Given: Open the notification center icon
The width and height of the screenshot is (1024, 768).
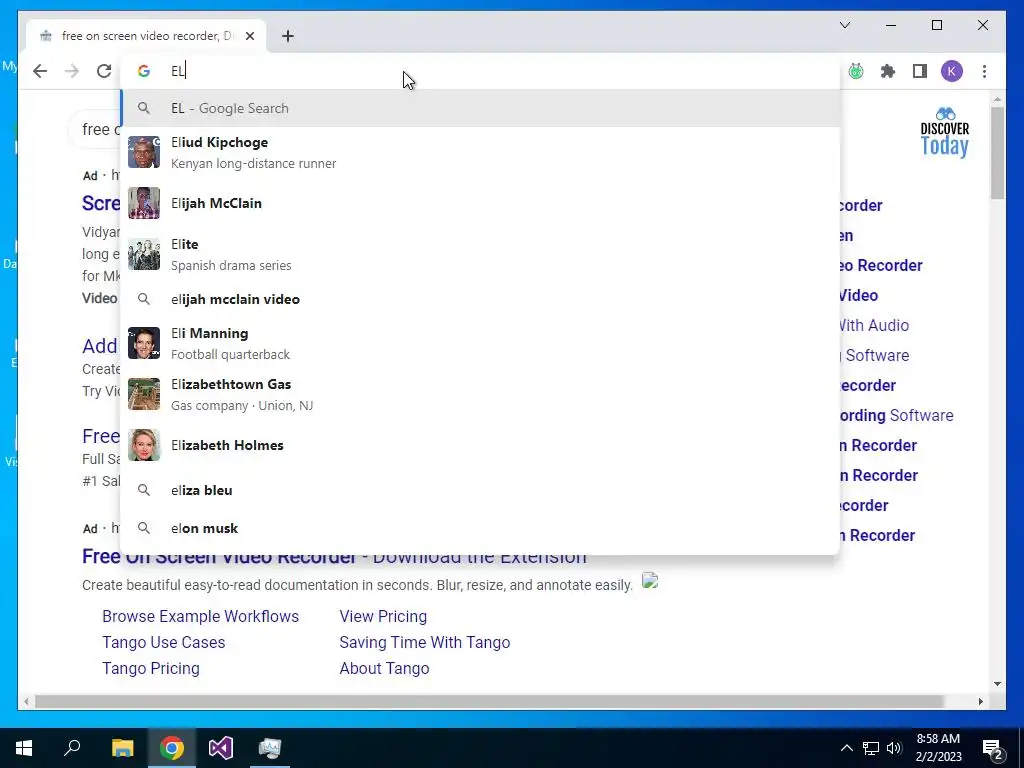Looking at the screenshot, I should click(993, 748).
